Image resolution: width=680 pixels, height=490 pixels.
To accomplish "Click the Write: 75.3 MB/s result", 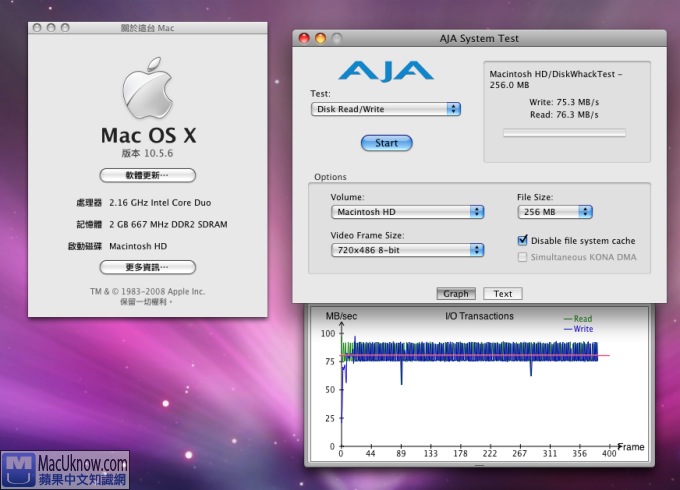I will [x=564, y=102].
